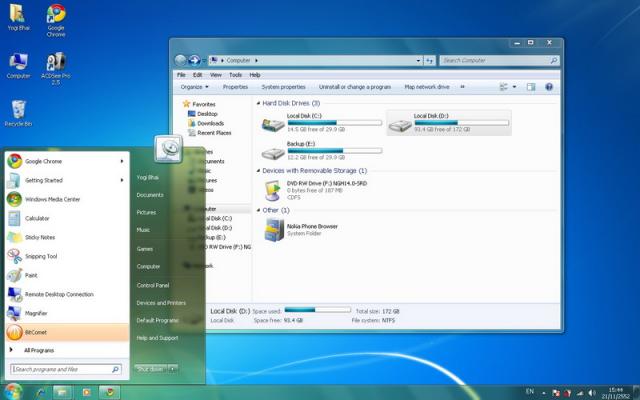Click the Explorer back arrow button

[x=180, y=60]
